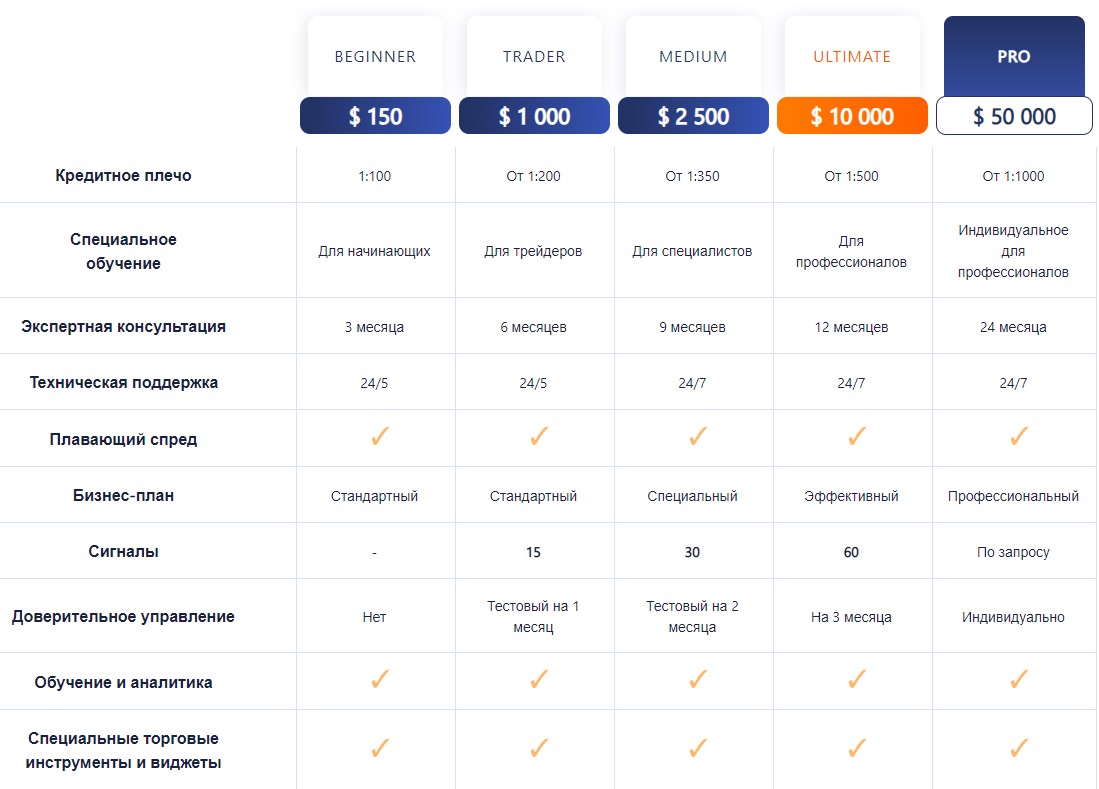
Task: Click the Кредитное плечо row label
Action: pos(124,176)
